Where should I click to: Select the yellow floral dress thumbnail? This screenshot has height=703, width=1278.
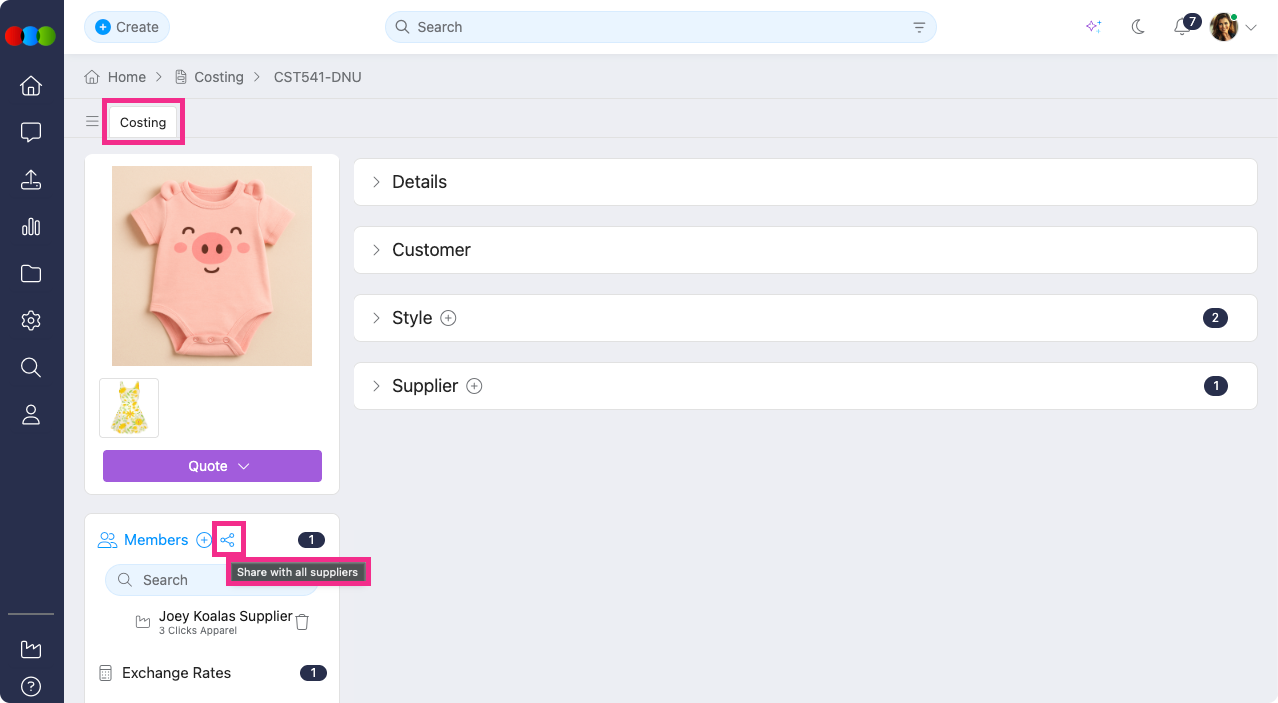pos(129,408)
